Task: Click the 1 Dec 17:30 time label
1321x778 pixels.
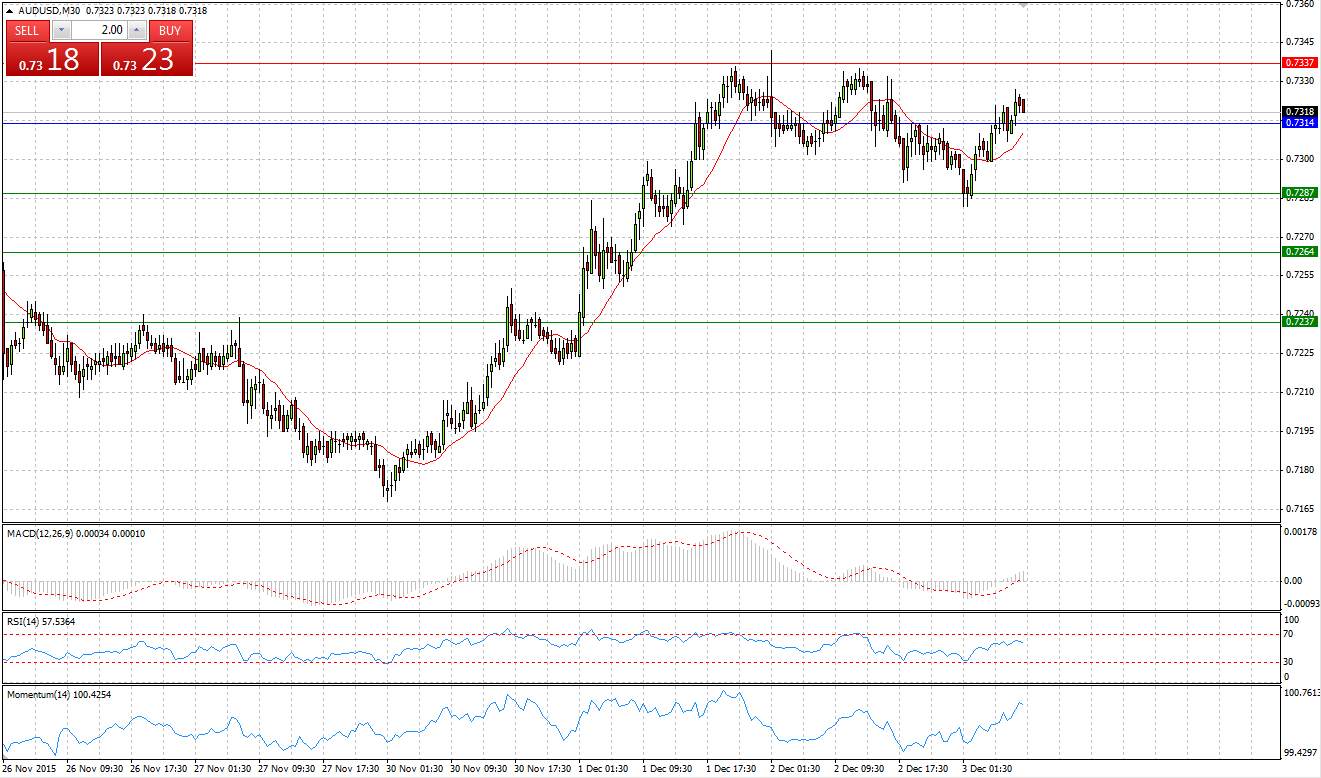Action: pyautogui.click(x=731, y=770)
